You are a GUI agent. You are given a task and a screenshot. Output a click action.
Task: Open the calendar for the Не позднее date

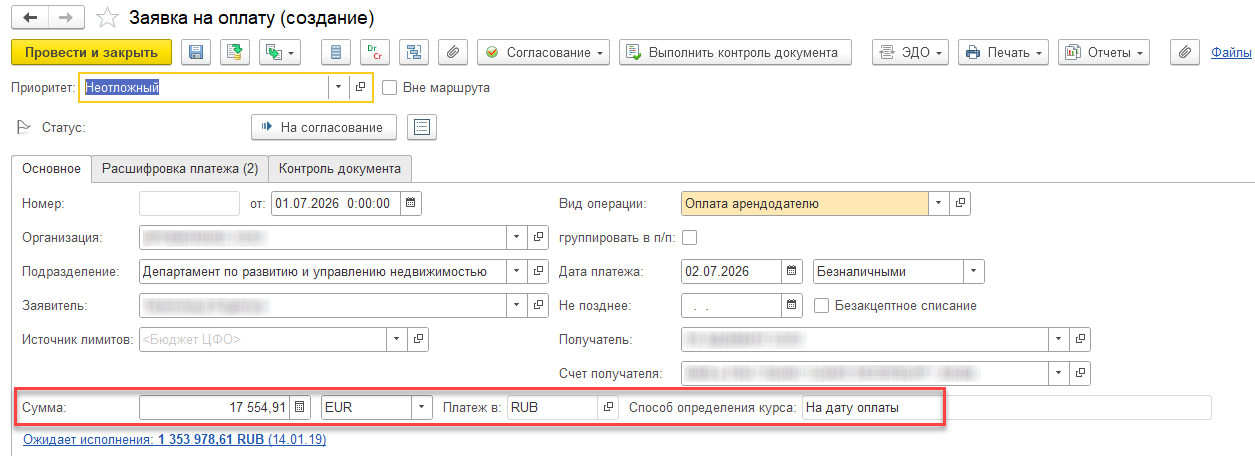[x=791, y=305]
